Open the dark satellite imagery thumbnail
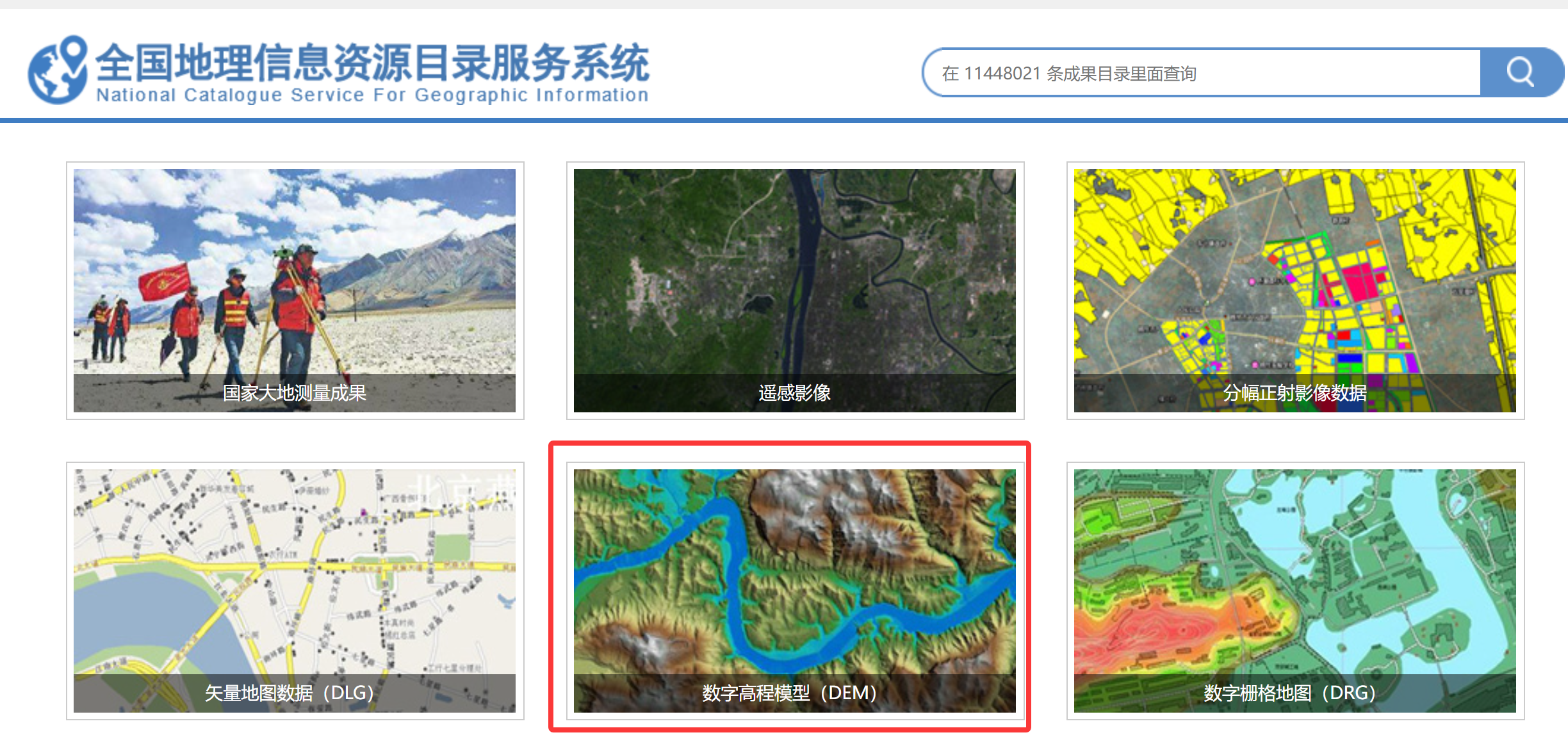1568x744 pixels. (794, 269)
